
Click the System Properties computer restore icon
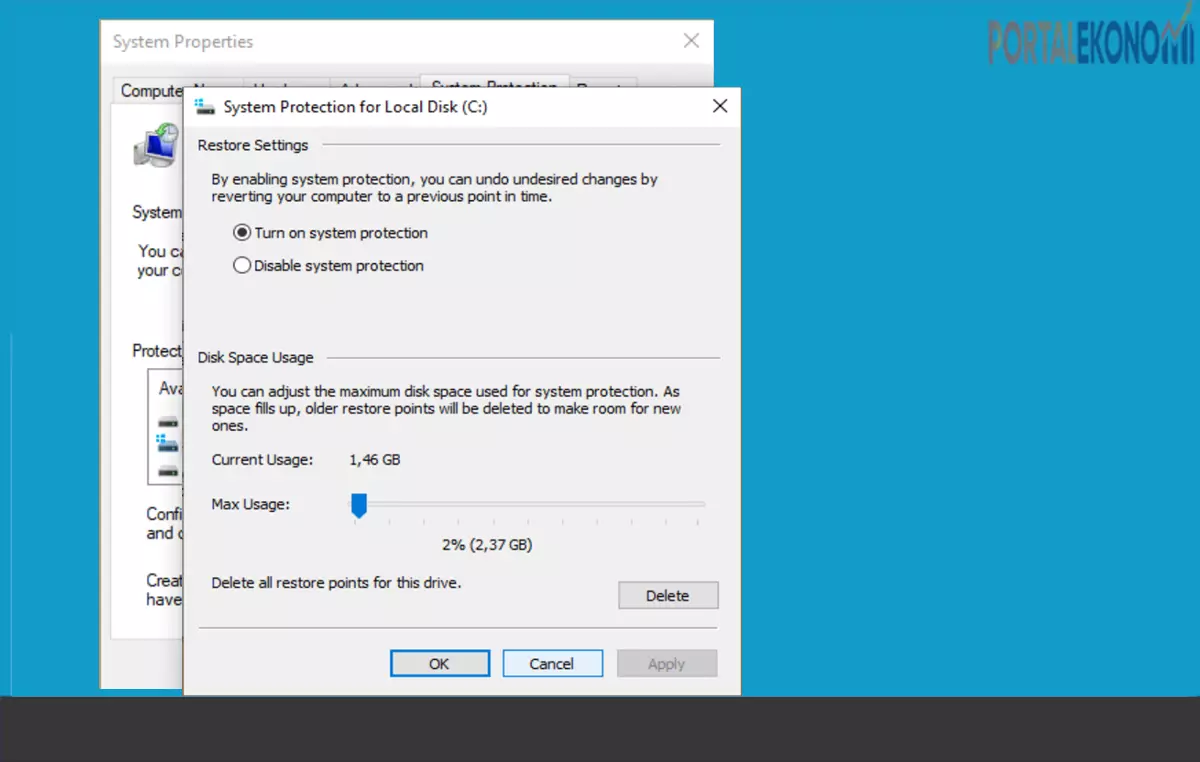pos(157,145)
